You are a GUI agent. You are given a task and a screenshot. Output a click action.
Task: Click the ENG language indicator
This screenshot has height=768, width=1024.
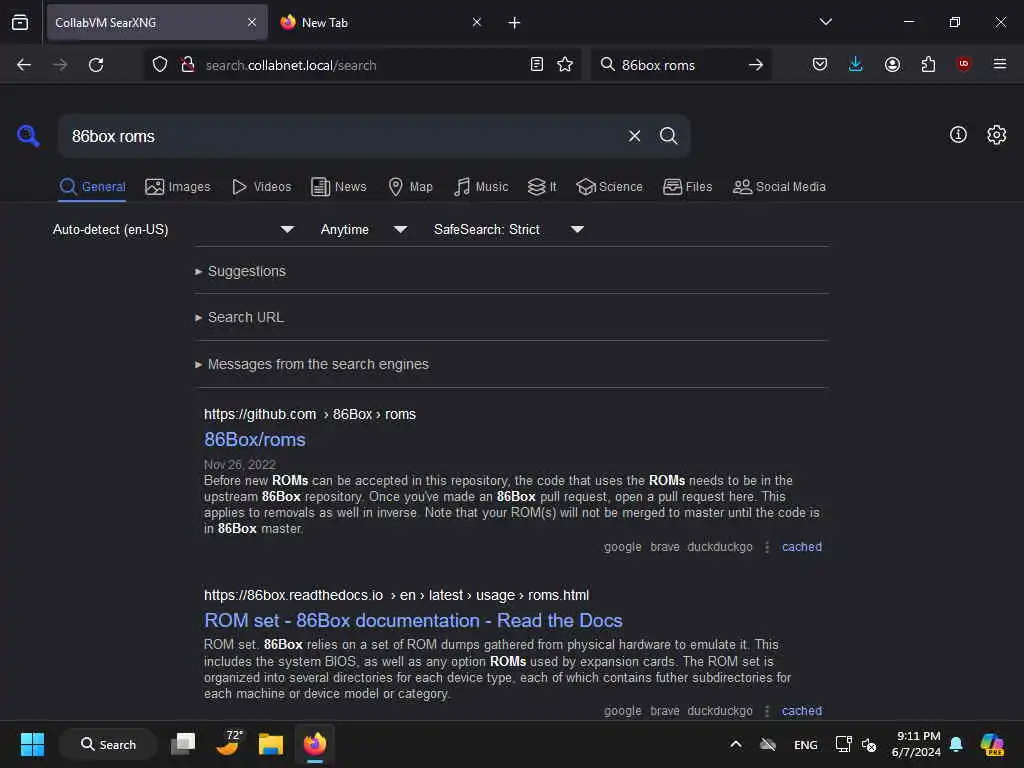(805, 744)
